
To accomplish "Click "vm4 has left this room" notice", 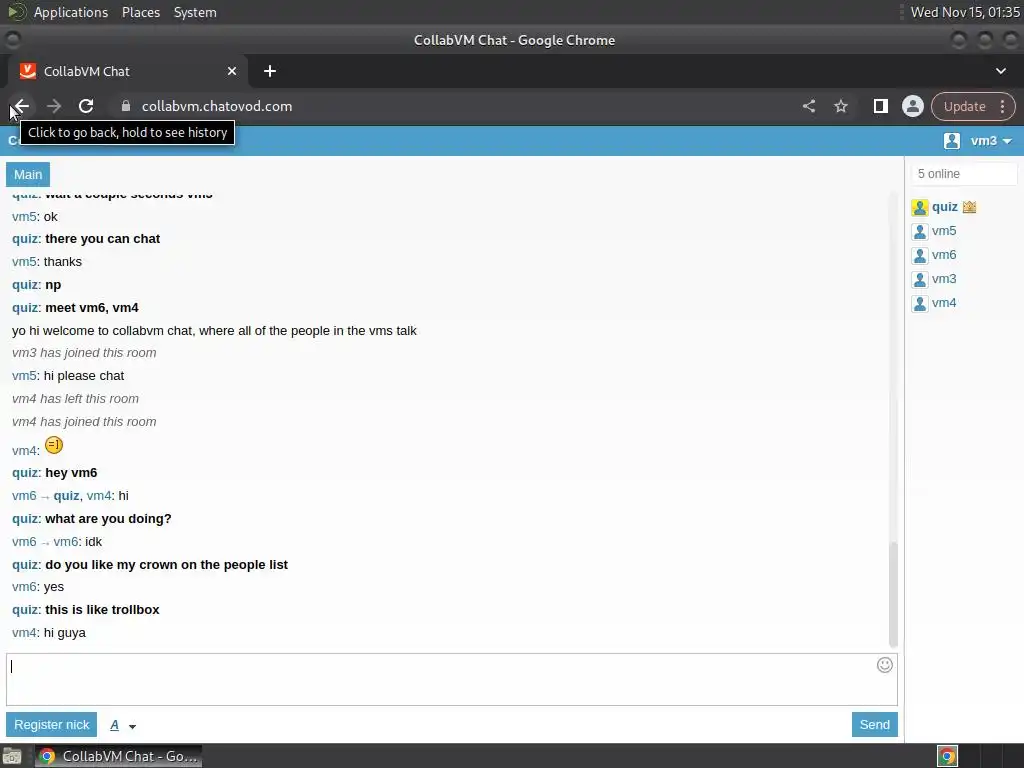I will point(75,398).
